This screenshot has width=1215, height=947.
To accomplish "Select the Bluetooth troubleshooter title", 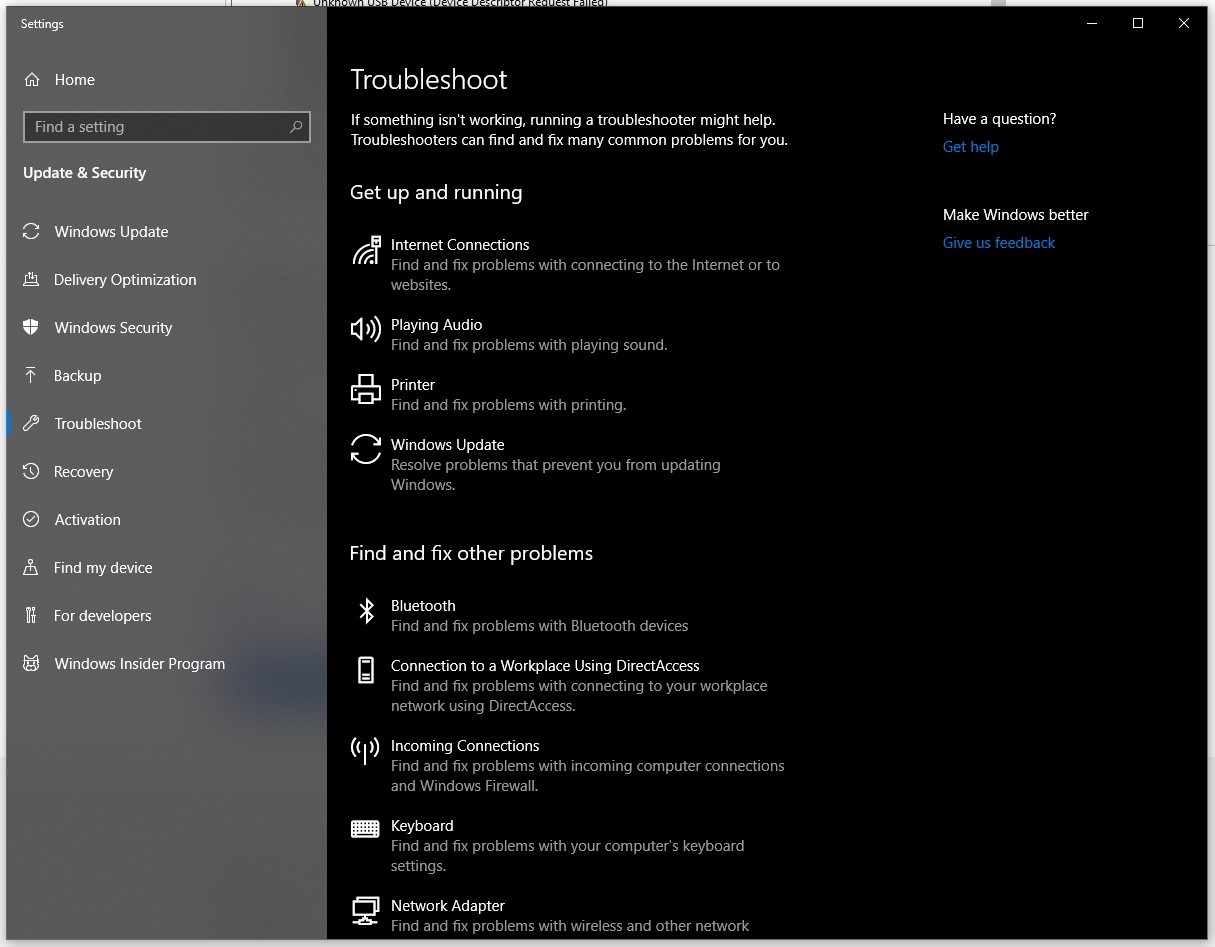I will pyautogui.click(x=423, y=606).
